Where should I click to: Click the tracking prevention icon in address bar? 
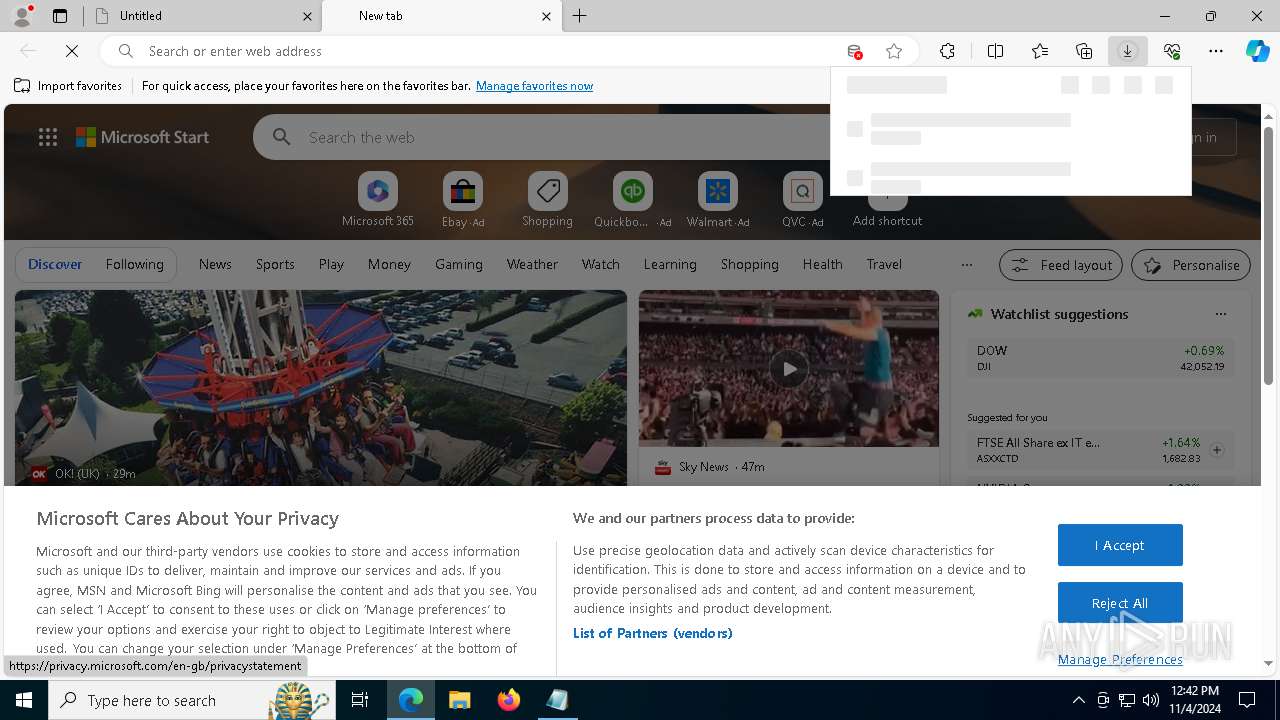click(x=854, y=51)
